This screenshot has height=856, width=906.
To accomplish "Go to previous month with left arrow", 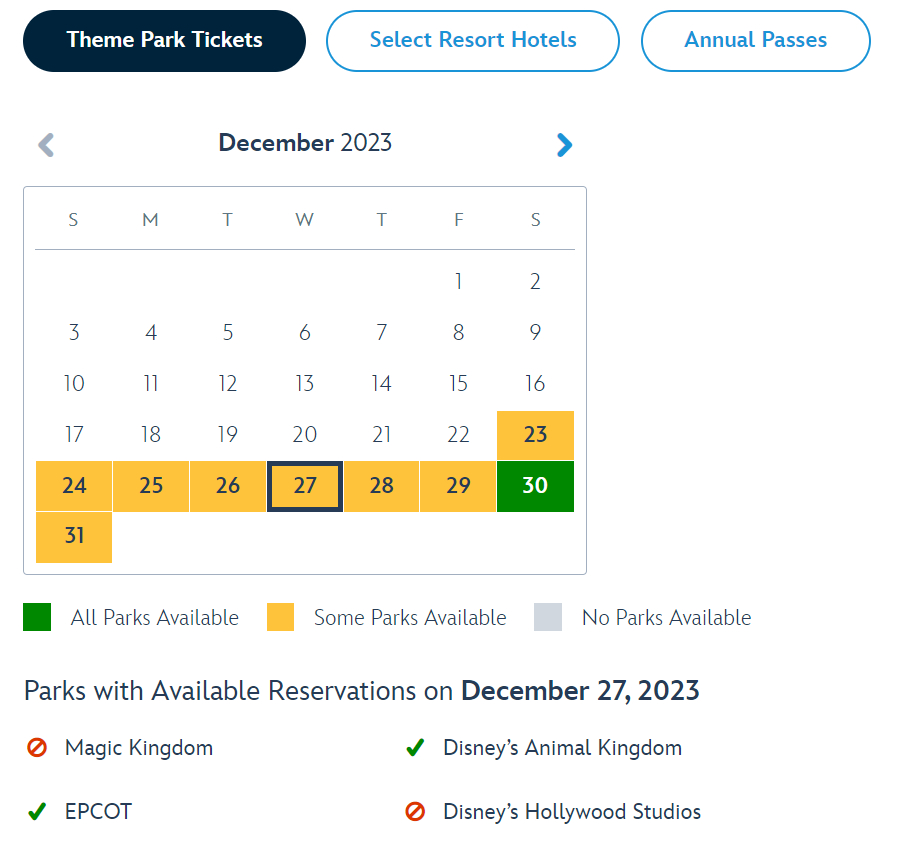I will 46,145.
